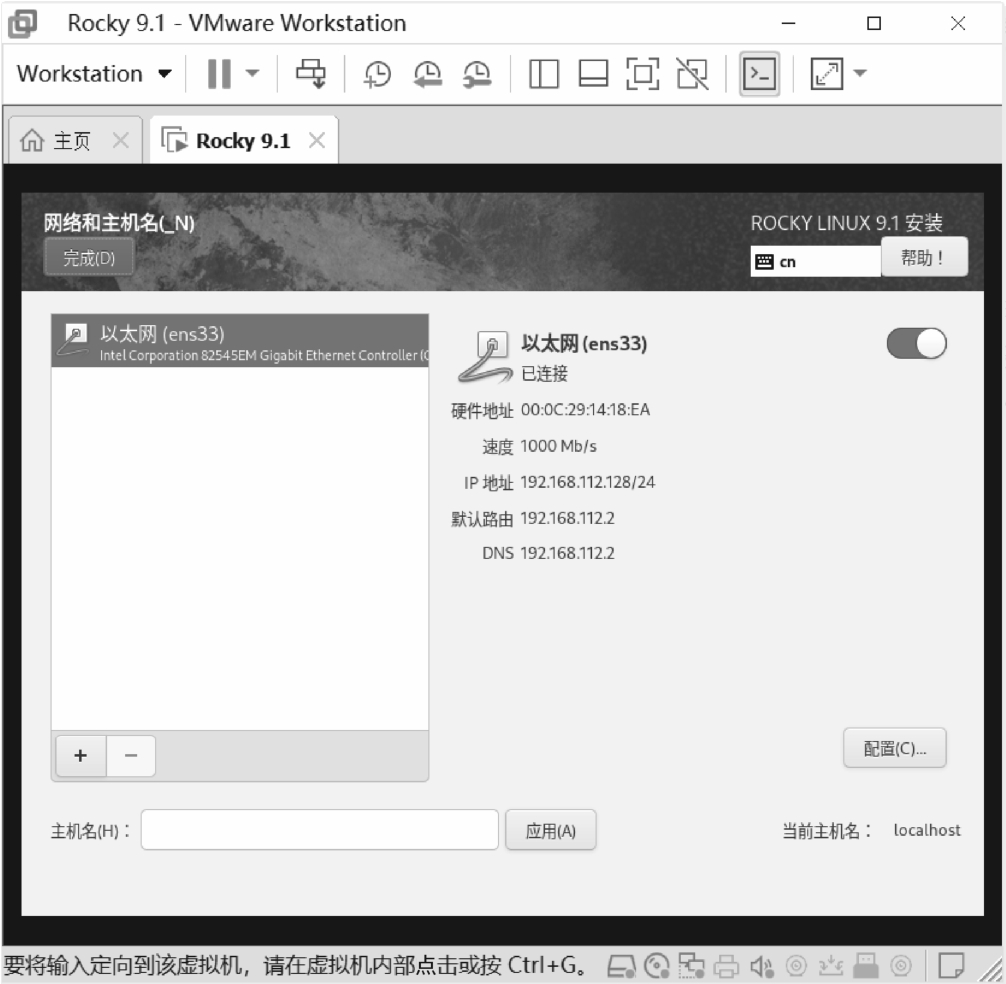1006x984 pixels.
Task: Click the printer status icon
Action: click(x=726, y=965)
